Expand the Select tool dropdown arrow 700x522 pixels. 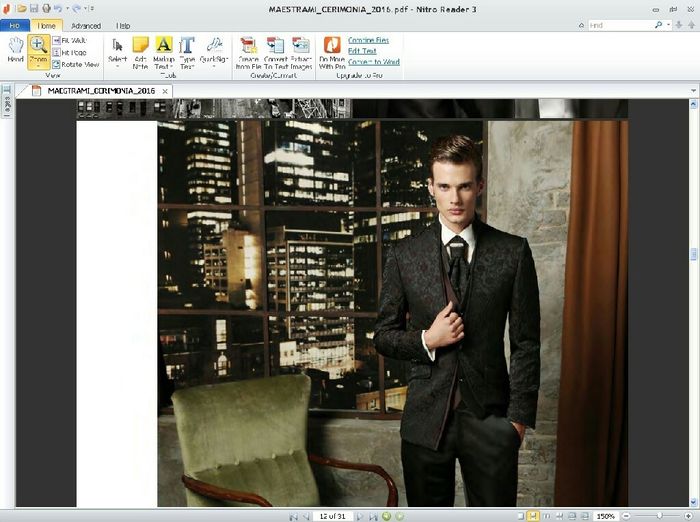click(x=117, y=68)
